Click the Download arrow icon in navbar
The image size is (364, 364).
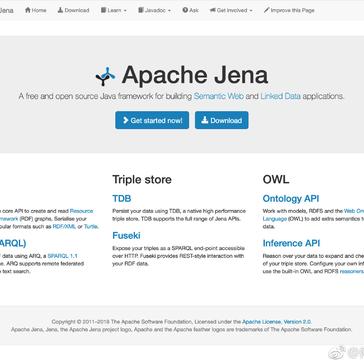coord(60,10)
